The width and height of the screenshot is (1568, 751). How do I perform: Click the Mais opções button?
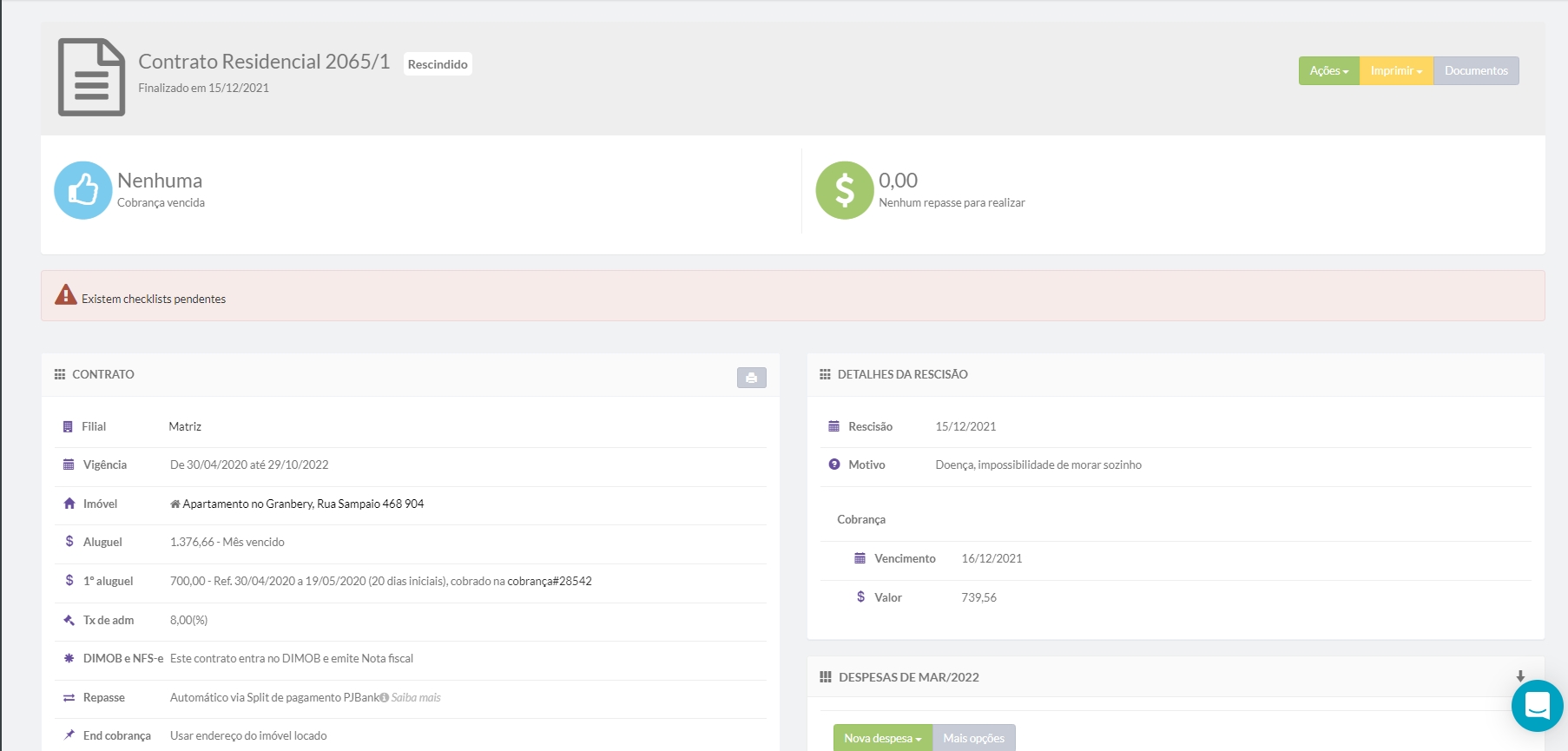pyautogui.click(x=973, y=738)
